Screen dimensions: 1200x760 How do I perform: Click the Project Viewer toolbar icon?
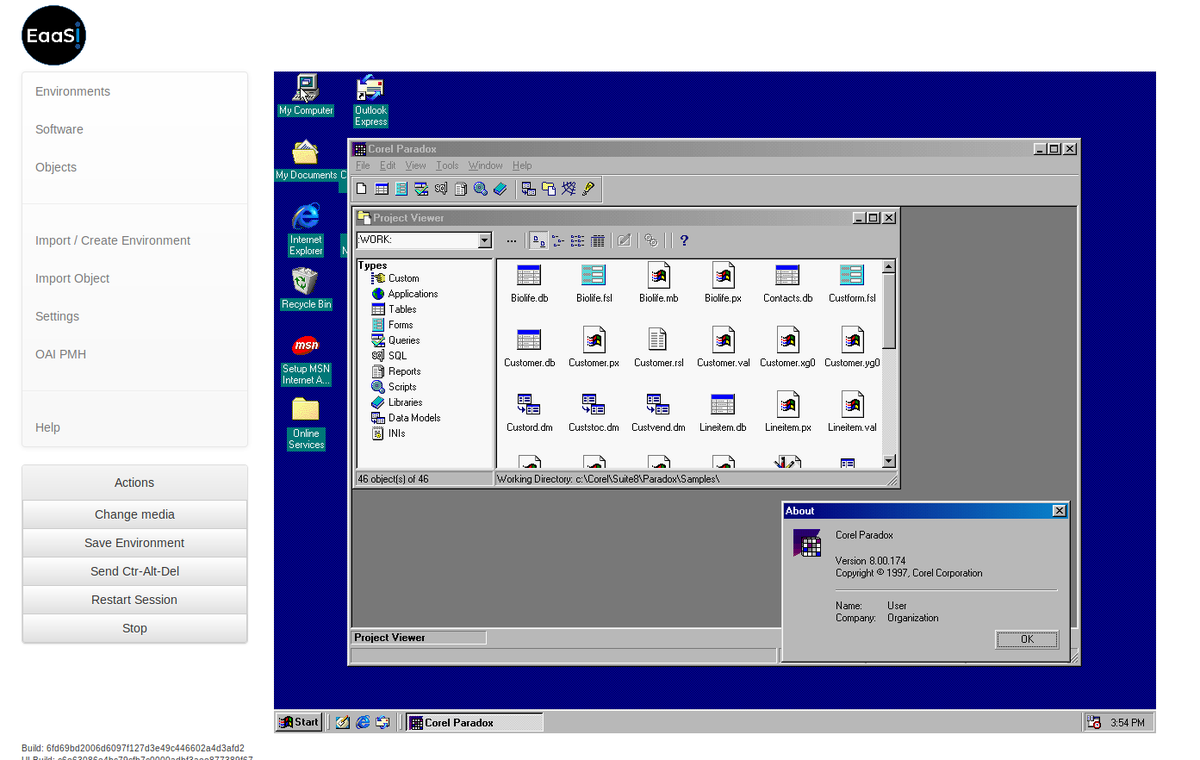[548, 188]
